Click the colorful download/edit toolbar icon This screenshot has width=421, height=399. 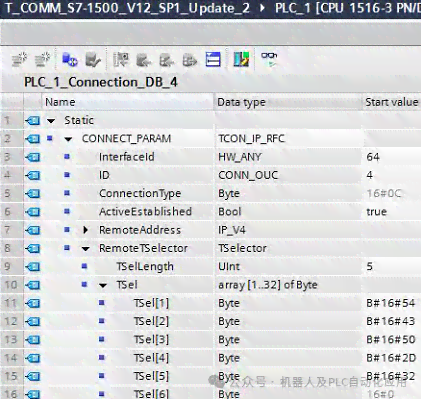[x=241, y=59]
